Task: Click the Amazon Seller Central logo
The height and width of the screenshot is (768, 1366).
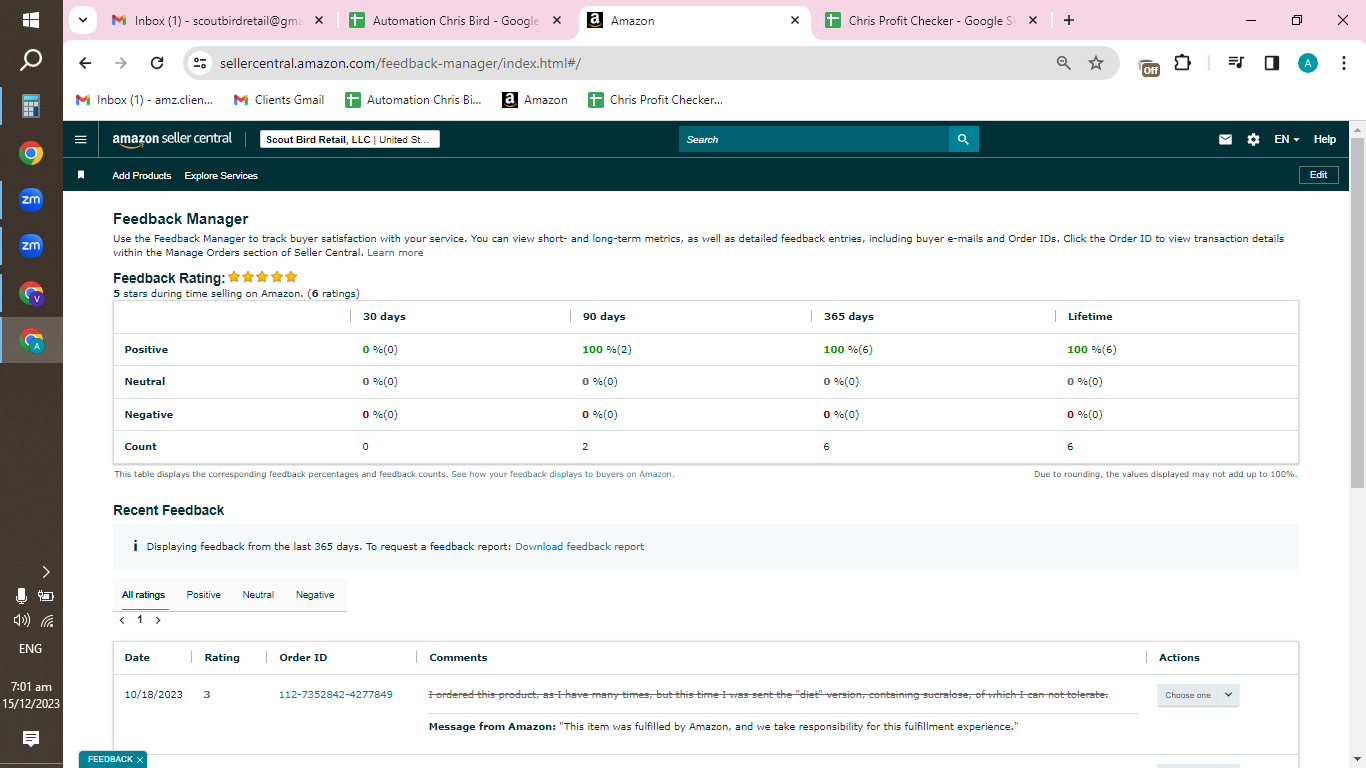Action: 172,139
